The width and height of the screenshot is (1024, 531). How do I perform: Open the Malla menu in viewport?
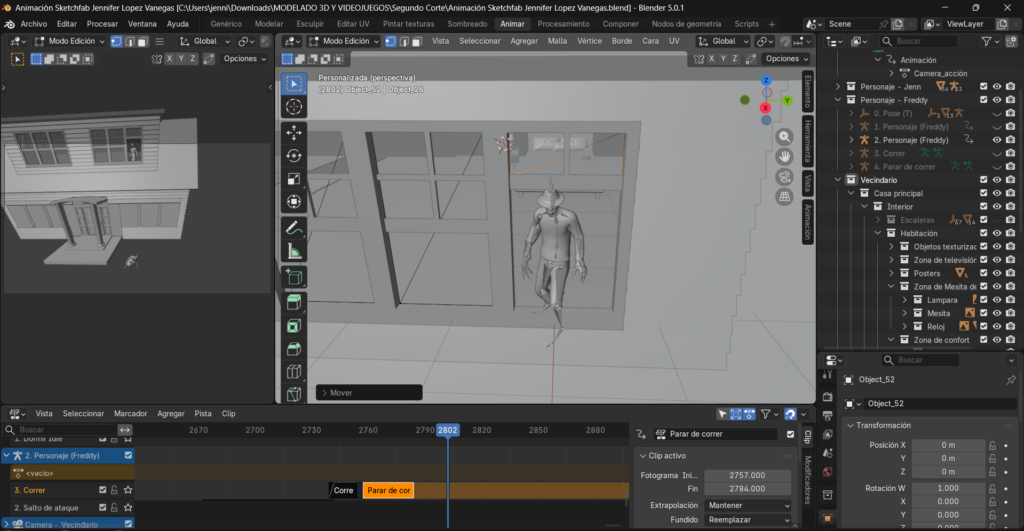coord(557,41)
